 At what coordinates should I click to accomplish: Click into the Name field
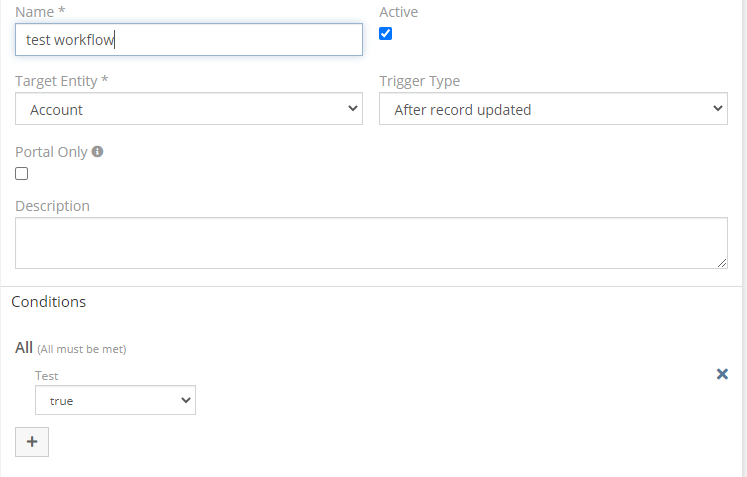189,40
